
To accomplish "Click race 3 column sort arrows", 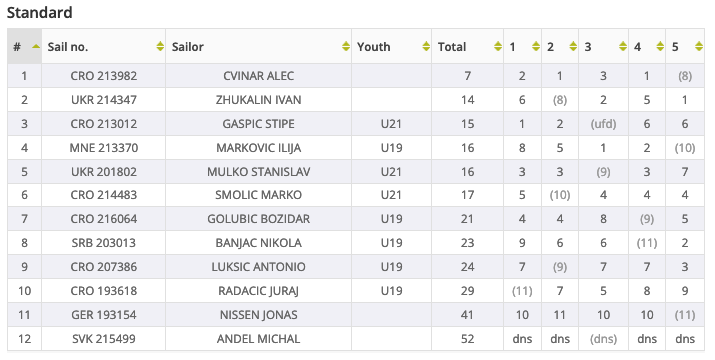I will pos(623,47).
